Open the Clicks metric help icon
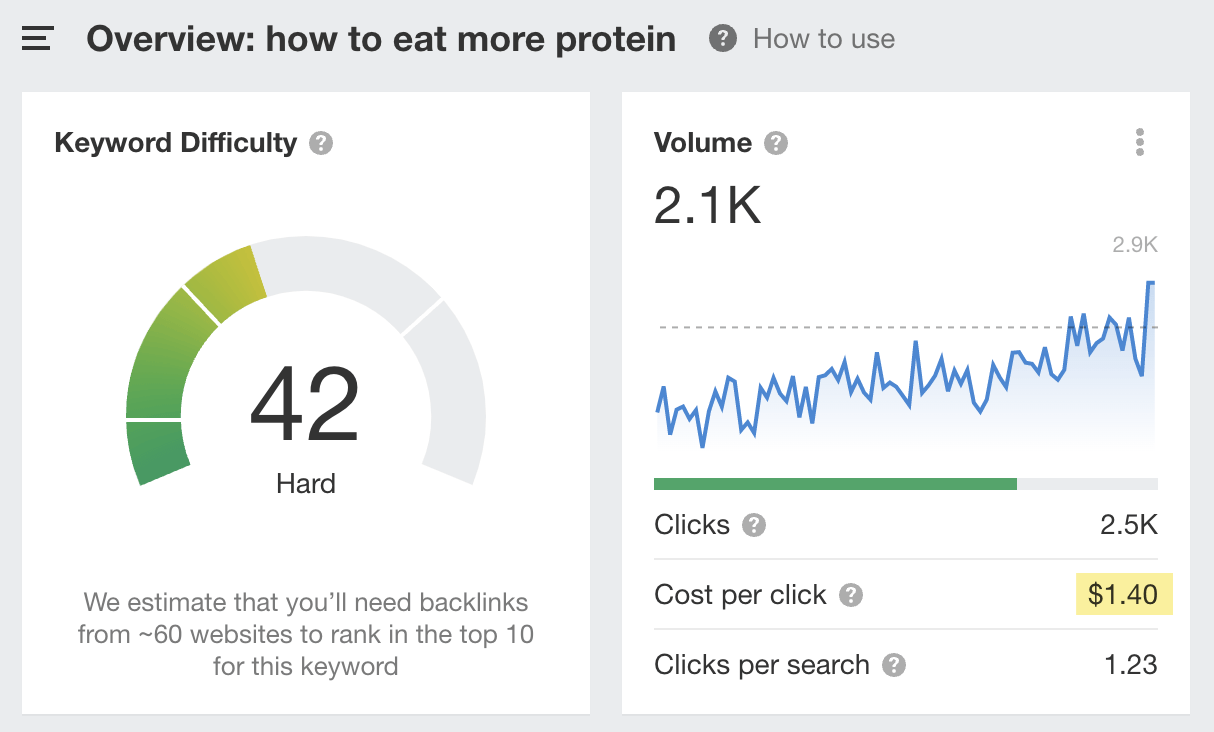Viewport: 1214px width, 732px height. coord(753,525)
